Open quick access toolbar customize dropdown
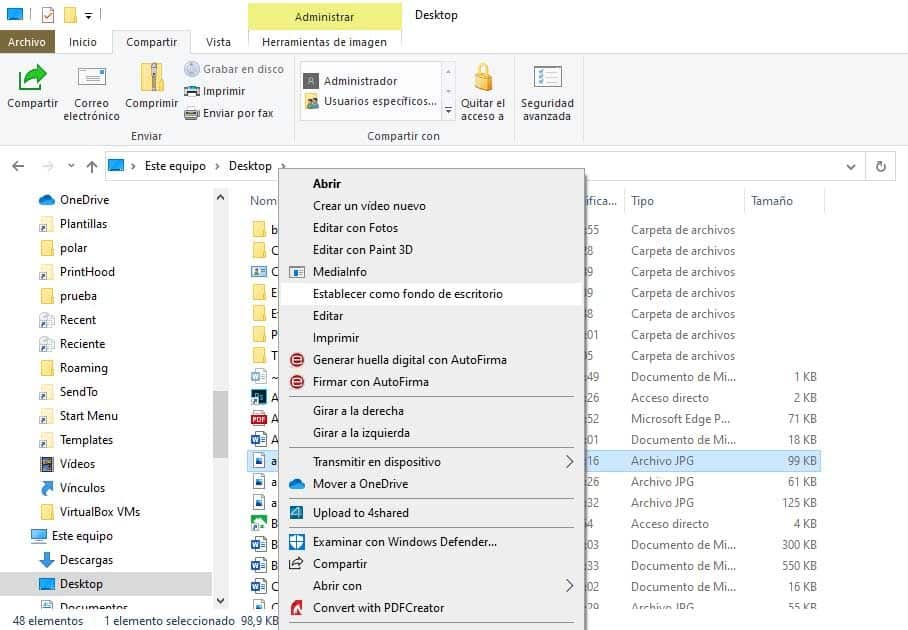Screen dimensions: 908x630 pyautogui.click(x=89, y=16)
